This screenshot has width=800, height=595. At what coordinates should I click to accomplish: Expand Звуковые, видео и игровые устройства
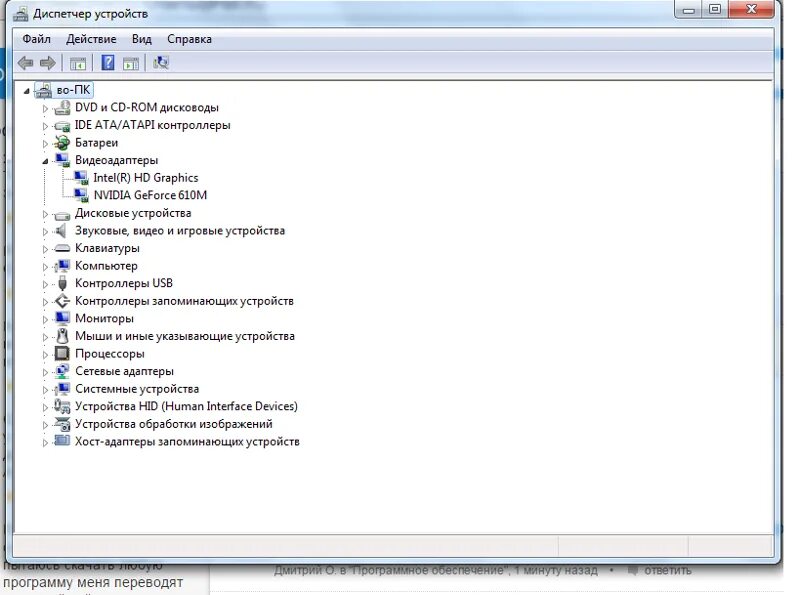pyautogui.click(x=45, y=232)
